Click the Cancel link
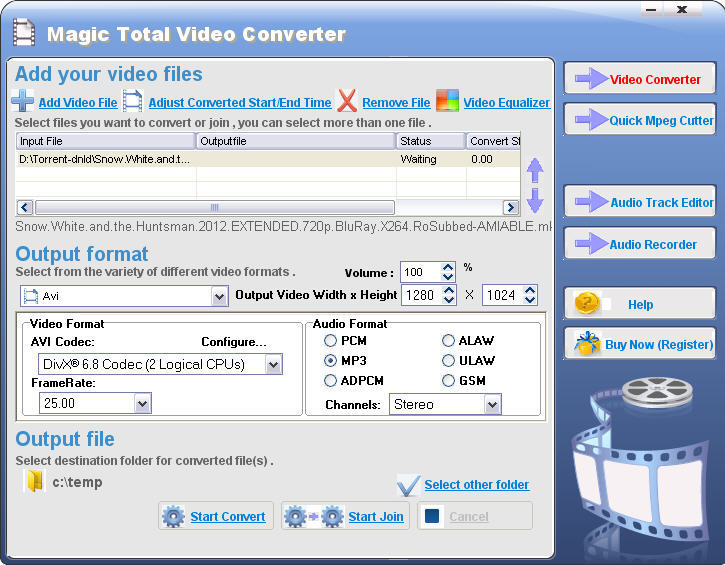Viewport: 725px width, 565px height. point(469,516)
